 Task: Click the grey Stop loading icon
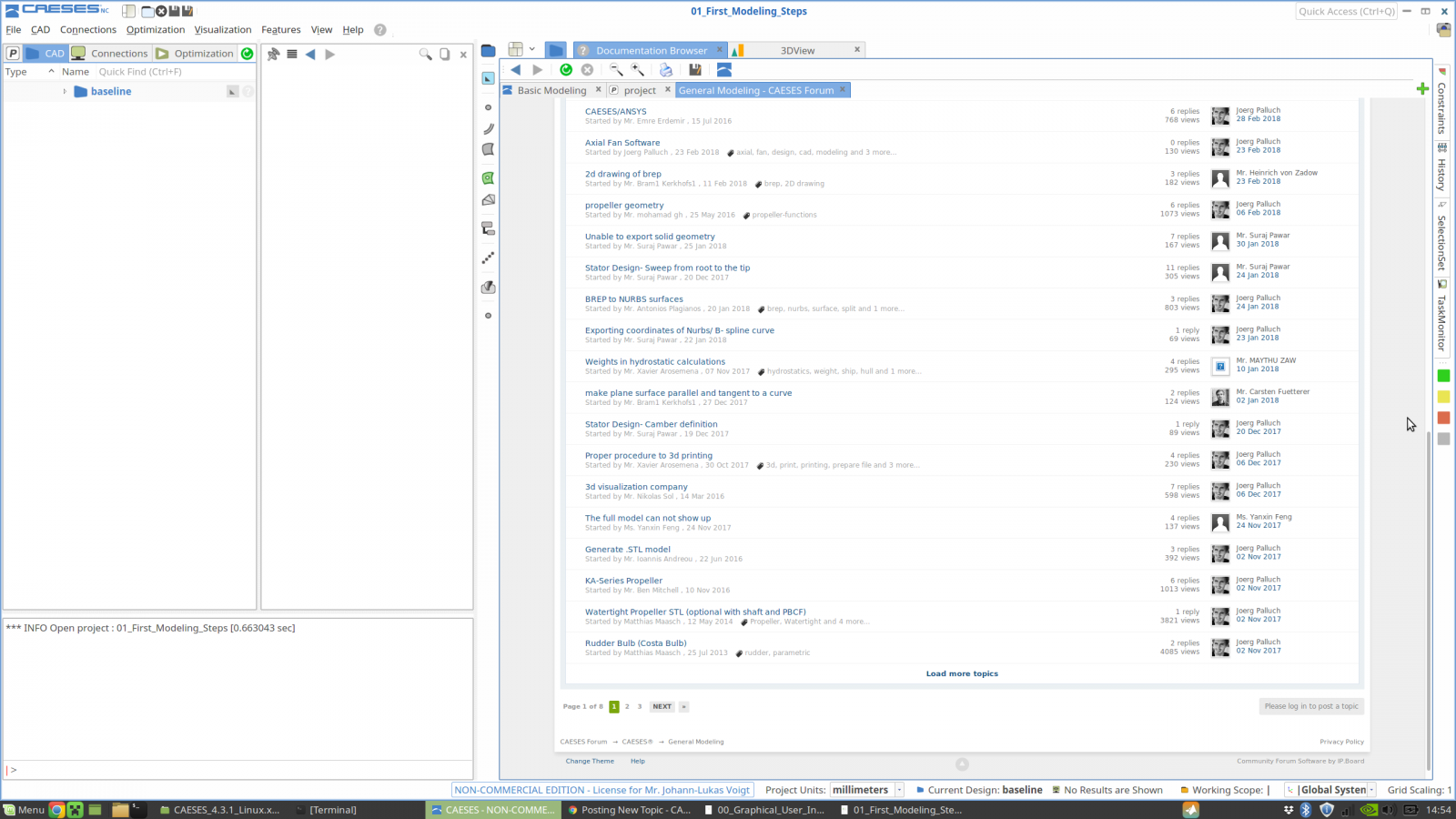[588, 70]
